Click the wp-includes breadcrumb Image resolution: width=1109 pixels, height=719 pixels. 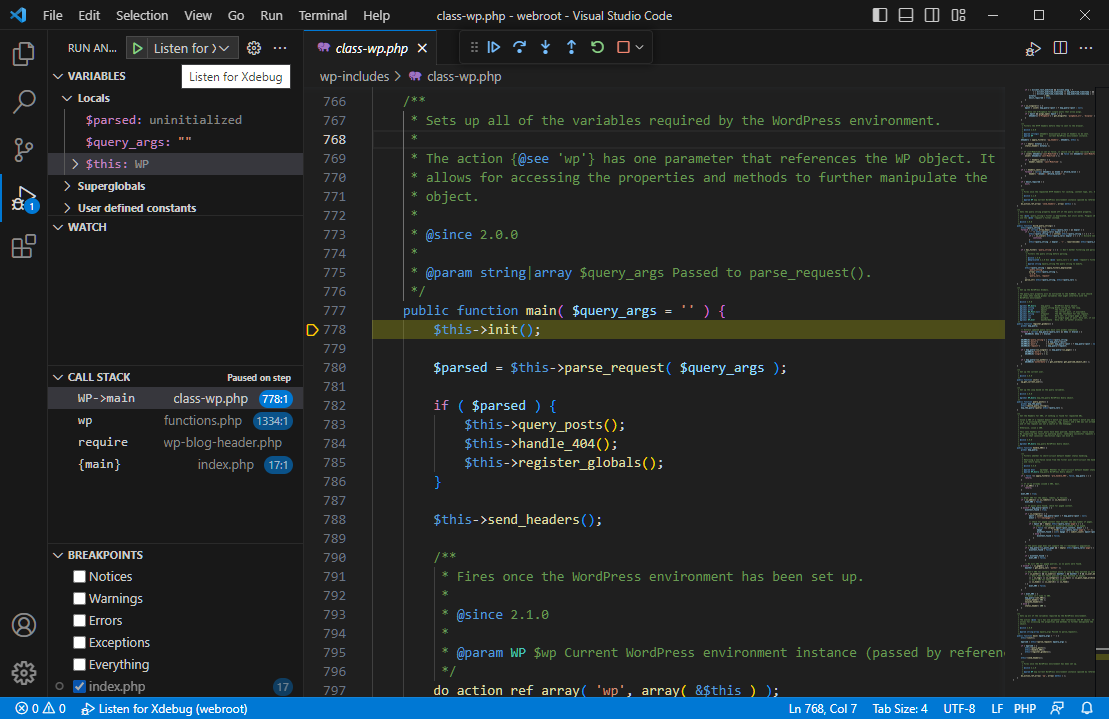pos(354,76)
